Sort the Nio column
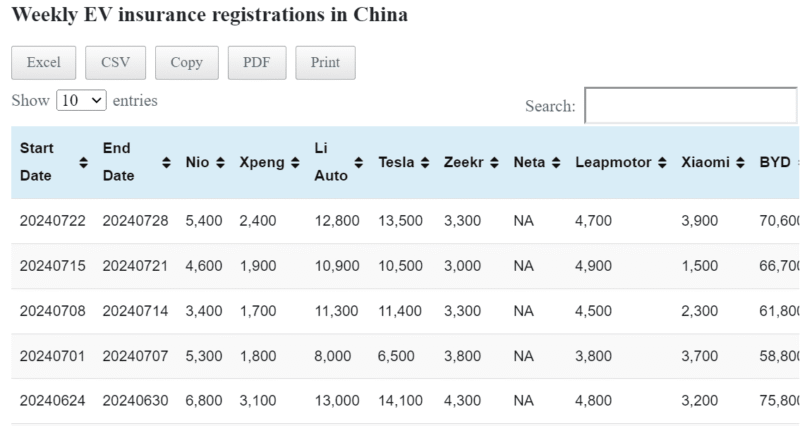This screenshot has height=426, width=800. 219,162
